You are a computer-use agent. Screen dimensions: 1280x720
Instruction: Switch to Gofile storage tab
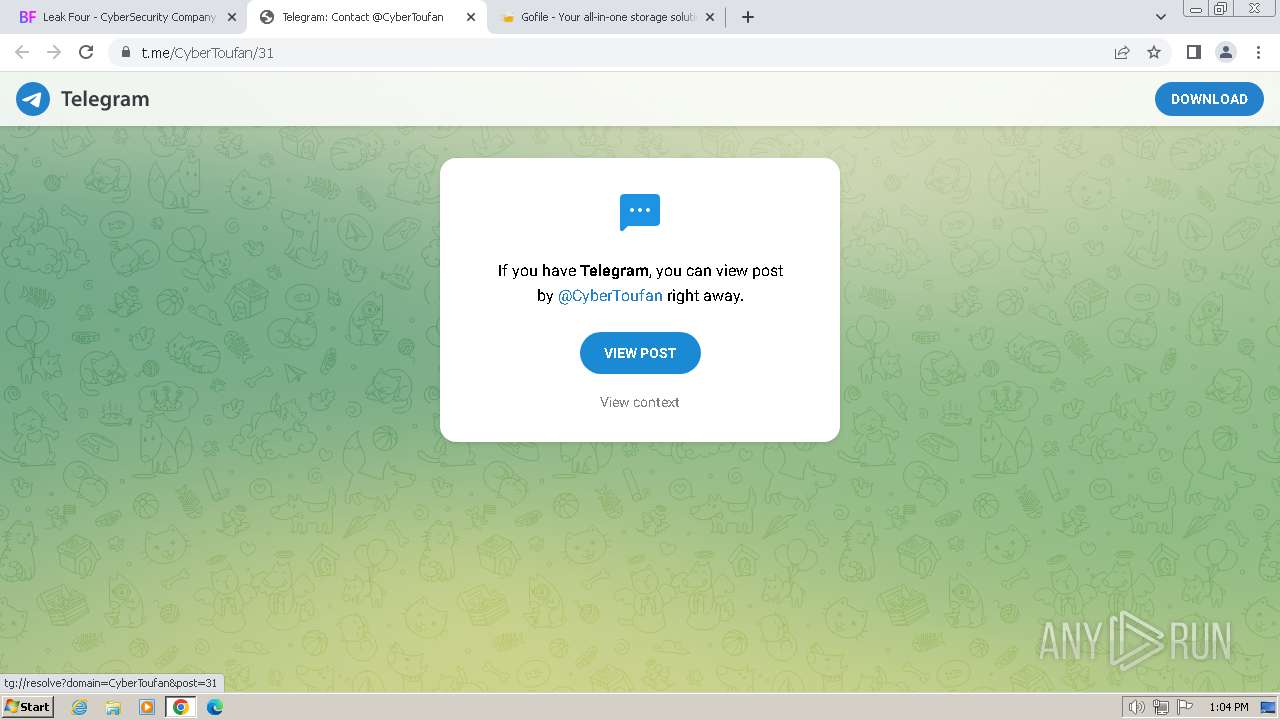pos(607,17)
